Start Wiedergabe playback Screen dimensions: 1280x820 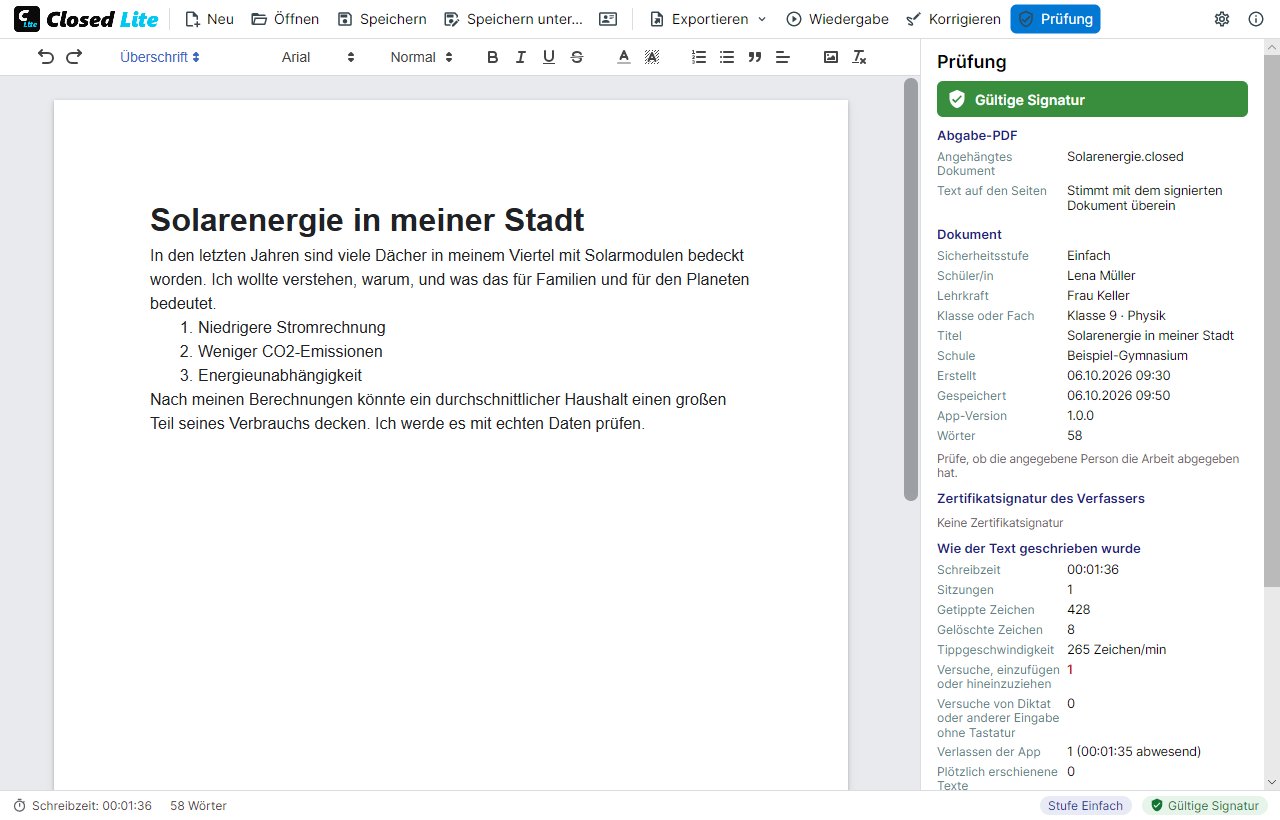(836, 19)
